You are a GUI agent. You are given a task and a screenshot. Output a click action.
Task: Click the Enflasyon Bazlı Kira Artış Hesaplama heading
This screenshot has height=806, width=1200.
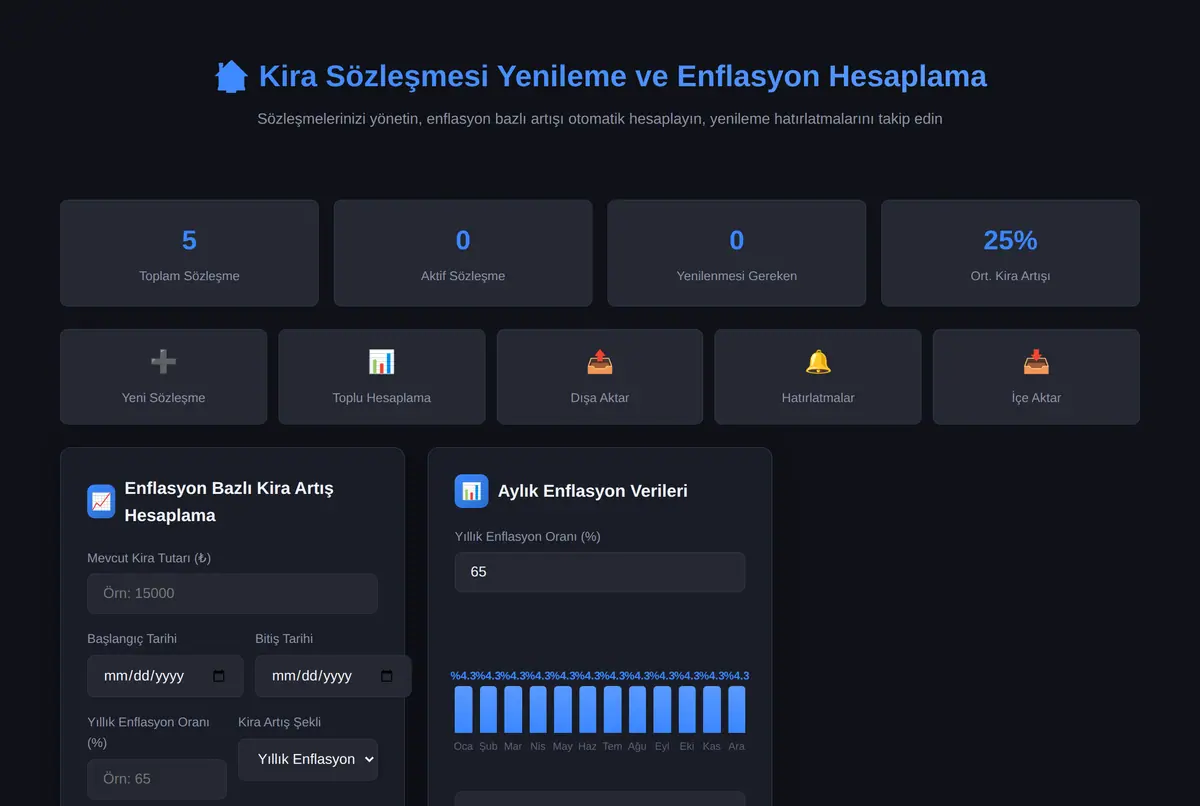229,502
